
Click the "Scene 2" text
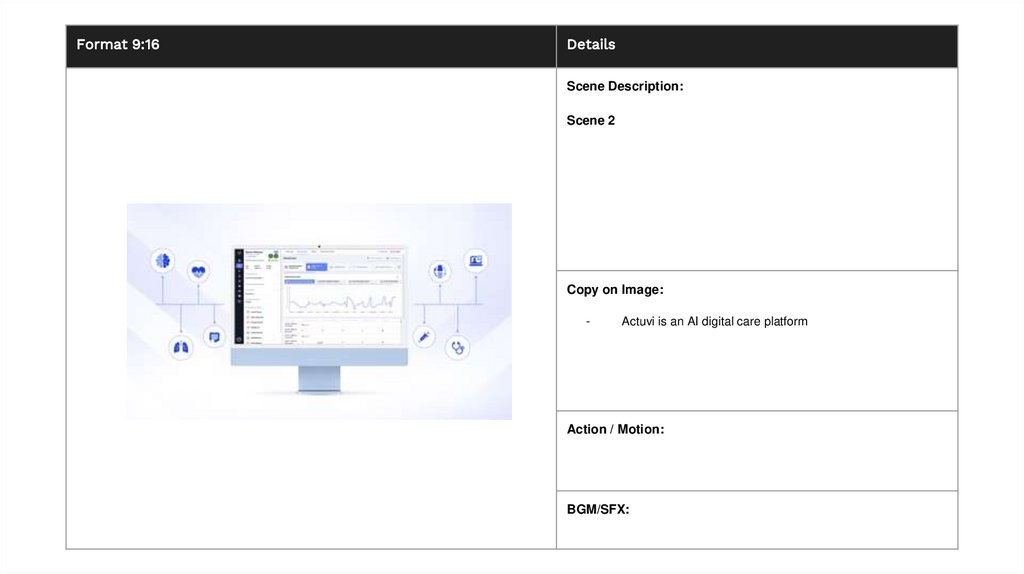click(x=590, y=120)
